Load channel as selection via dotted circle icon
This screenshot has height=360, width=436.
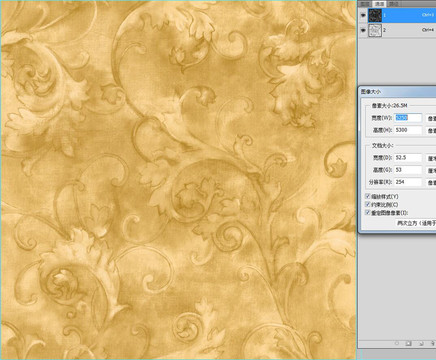[x=397, y=343]
